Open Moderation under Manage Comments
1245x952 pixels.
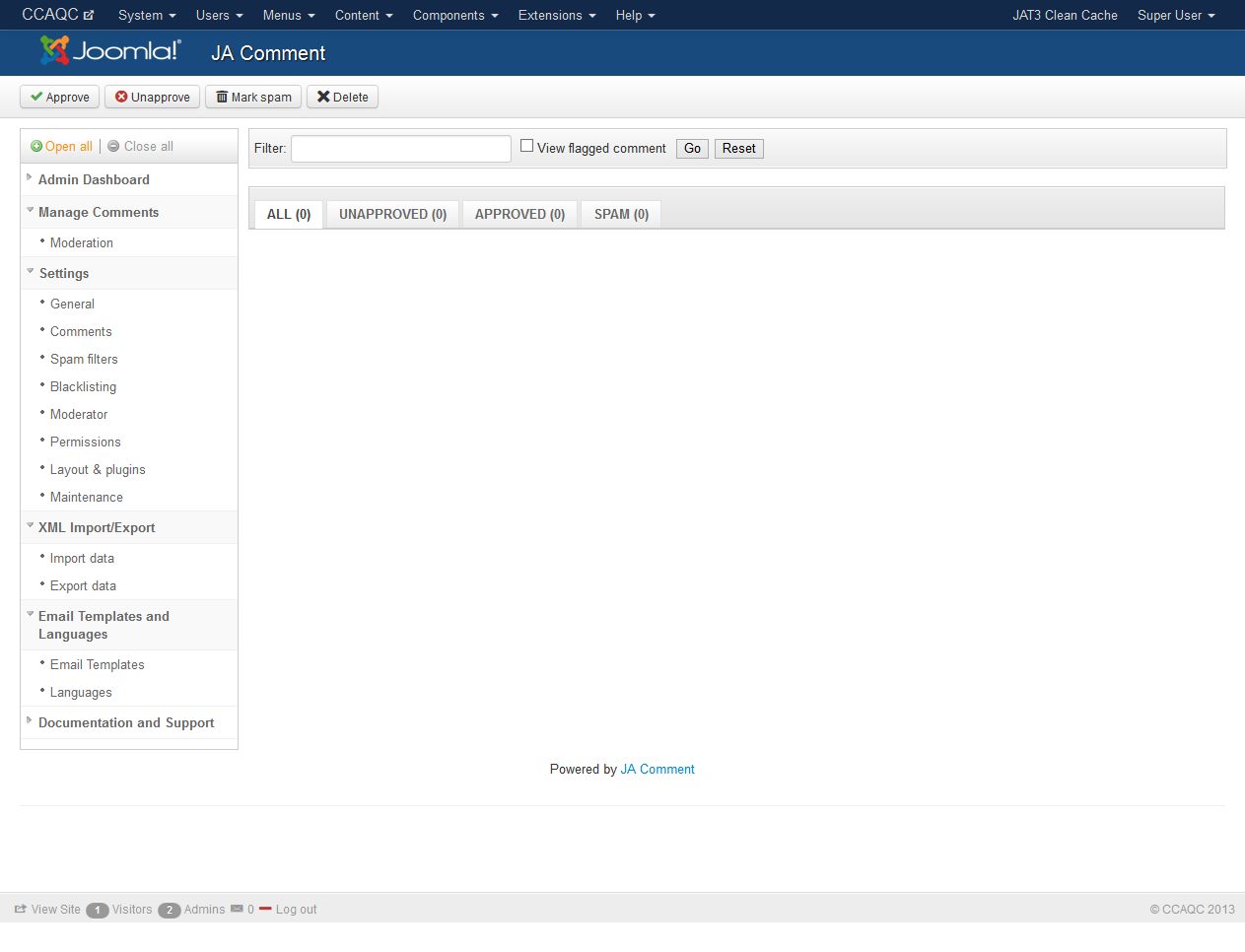pos(82,242)
